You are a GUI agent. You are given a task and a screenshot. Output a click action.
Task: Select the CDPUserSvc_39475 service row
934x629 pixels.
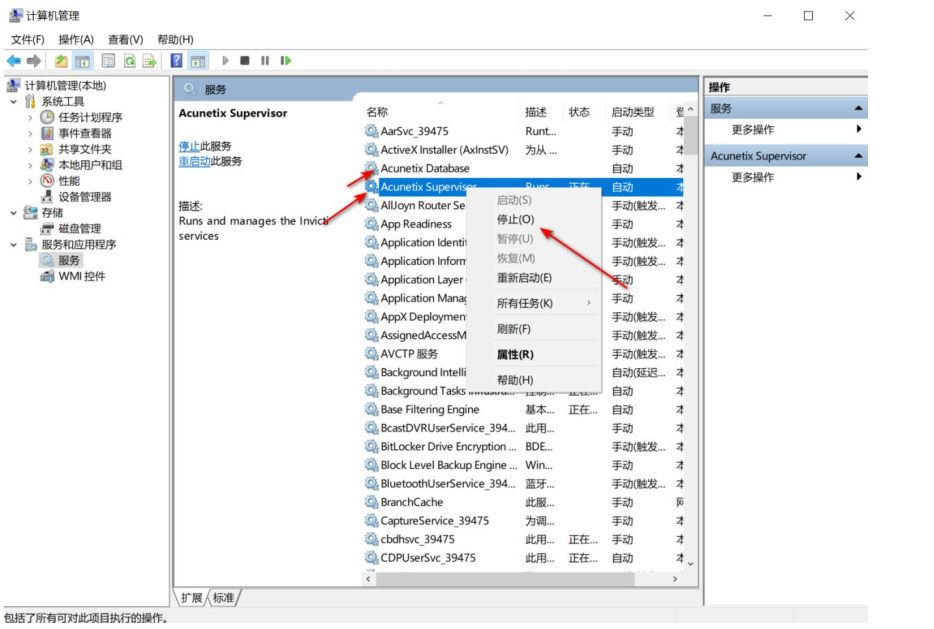pos(523,558)
